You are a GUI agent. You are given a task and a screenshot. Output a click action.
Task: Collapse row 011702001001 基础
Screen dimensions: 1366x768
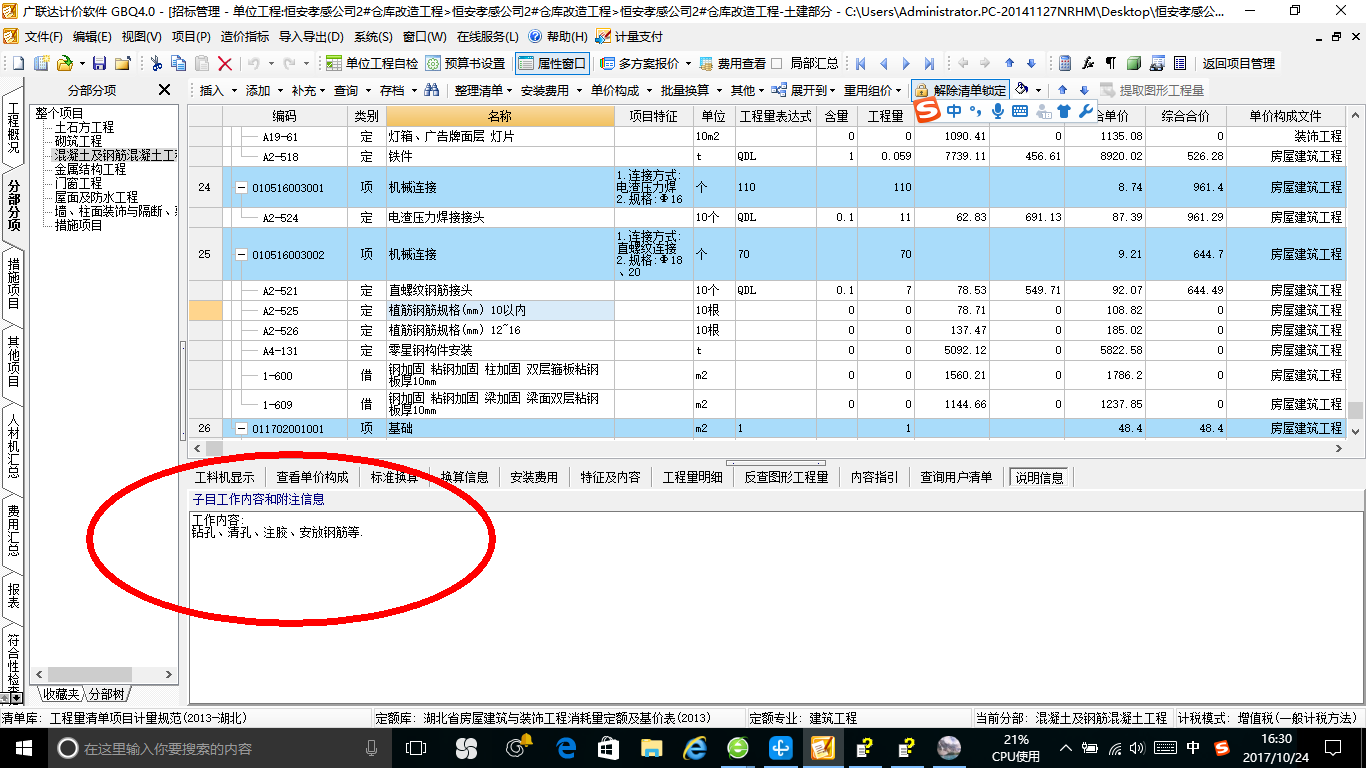pos(241,429)
